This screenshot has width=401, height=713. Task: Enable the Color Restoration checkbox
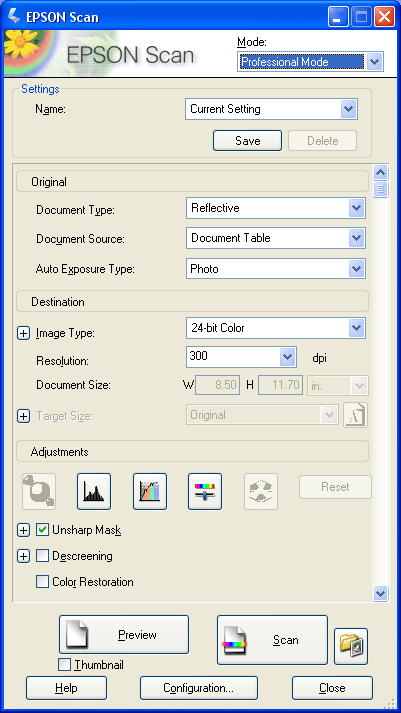tap(42, 582)
